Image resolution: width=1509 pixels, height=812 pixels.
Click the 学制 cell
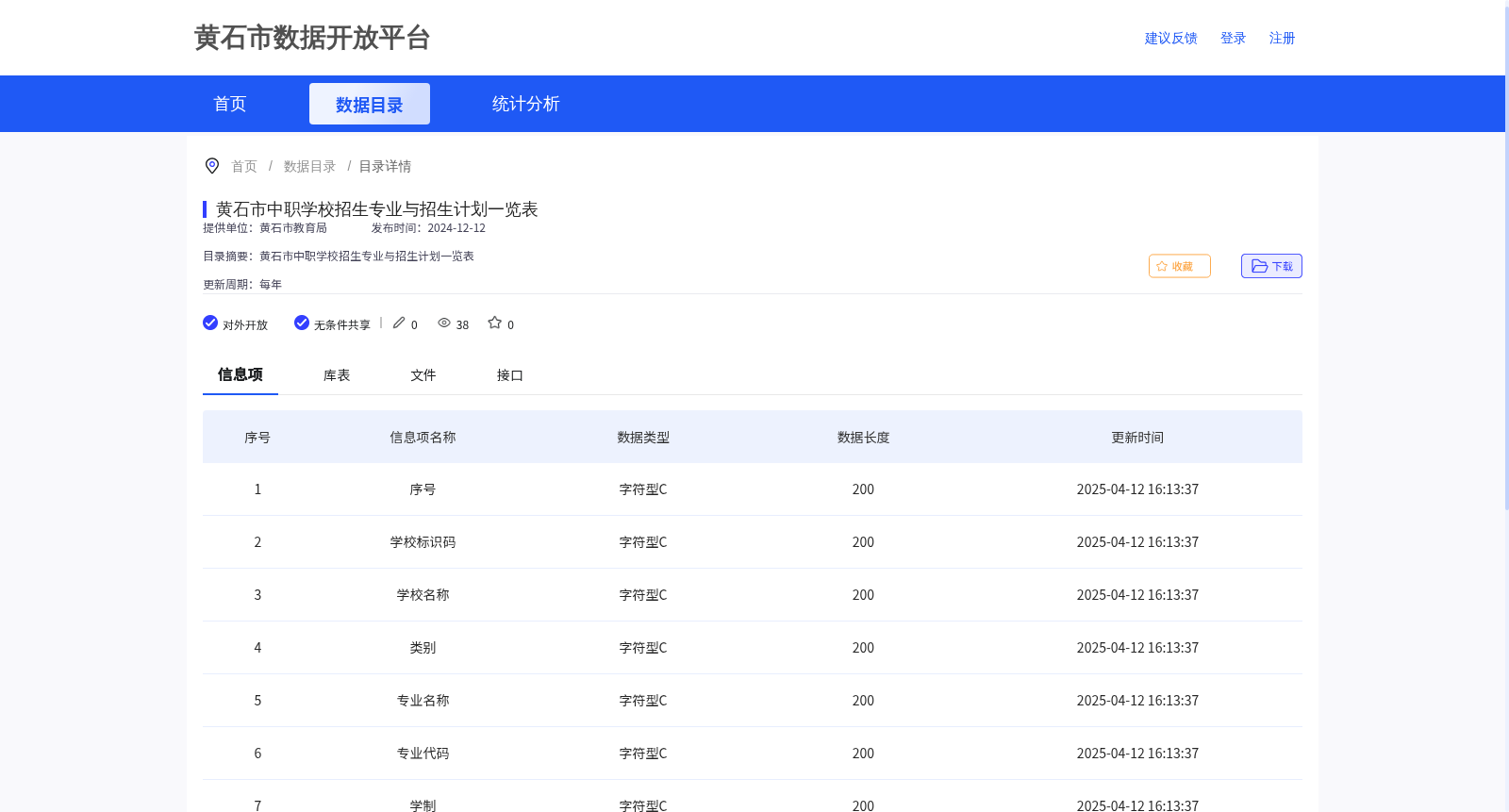(423, 805)
